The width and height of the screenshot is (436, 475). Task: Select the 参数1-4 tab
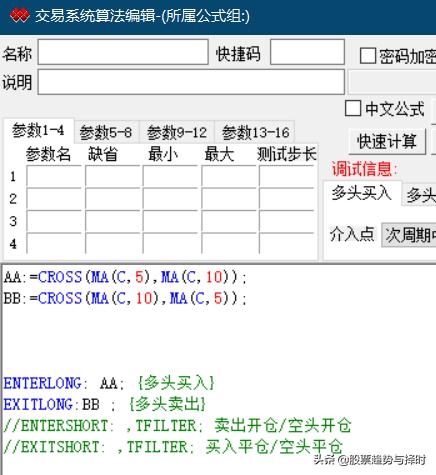[x=38, y=131]
